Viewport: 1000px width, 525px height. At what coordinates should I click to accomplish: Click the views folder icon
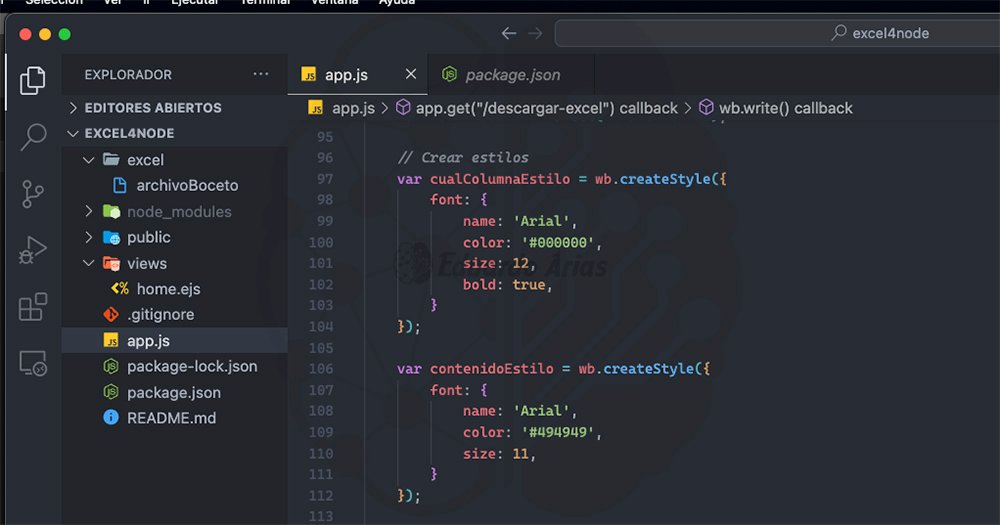tap(111, 263)
